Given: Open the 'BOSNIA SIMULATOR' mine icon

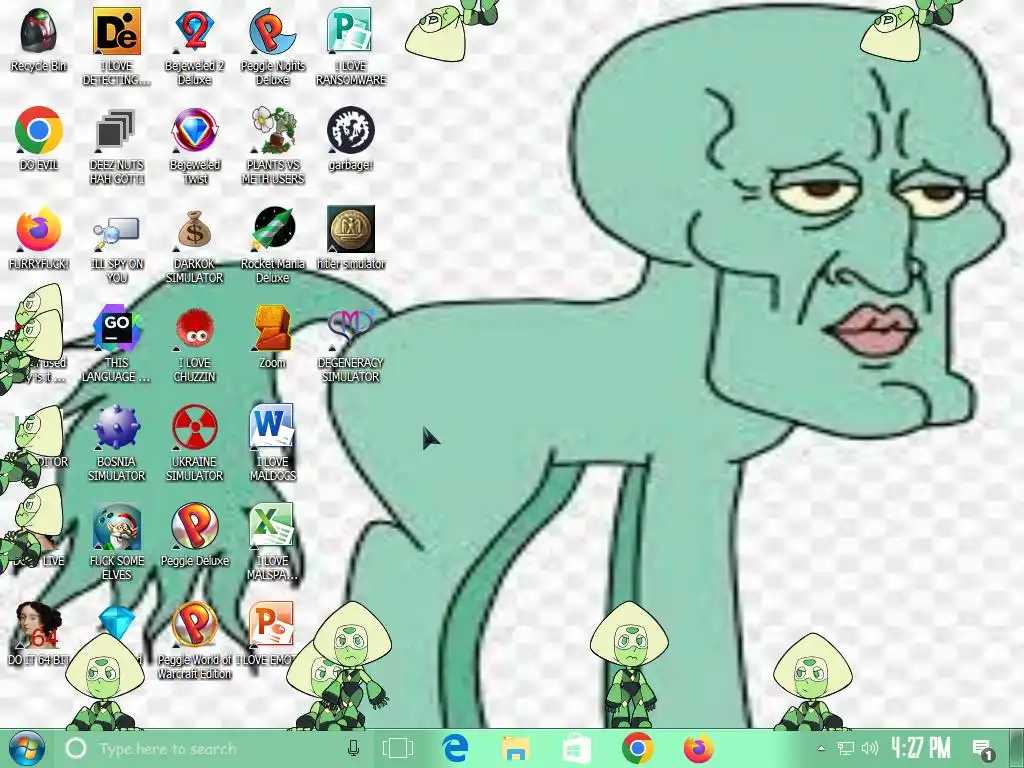Looking at the screenshot, I should pos(116,427).
